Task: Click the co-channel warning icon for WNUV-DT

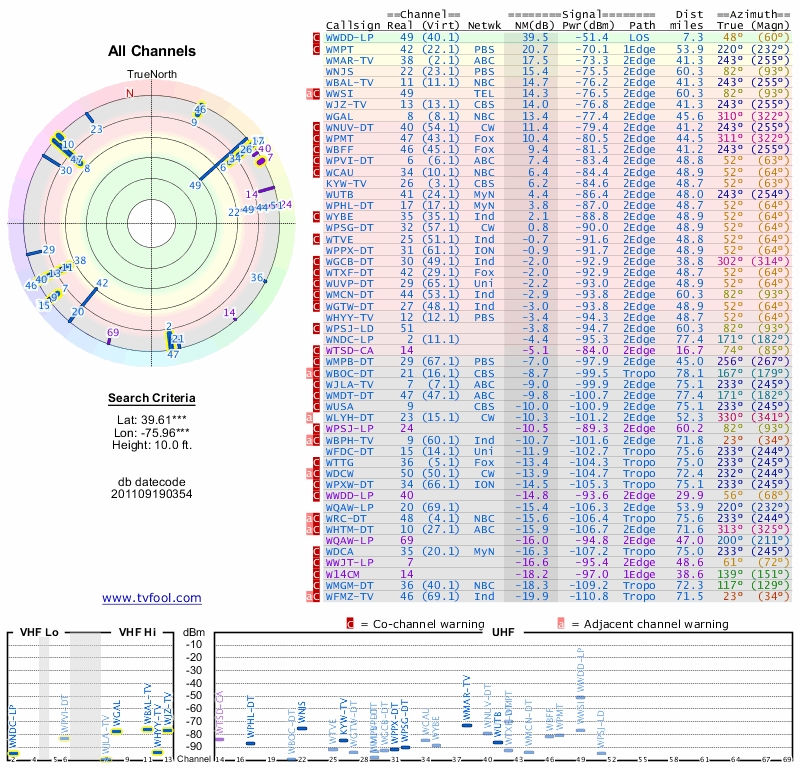Action: click(316, 127)
